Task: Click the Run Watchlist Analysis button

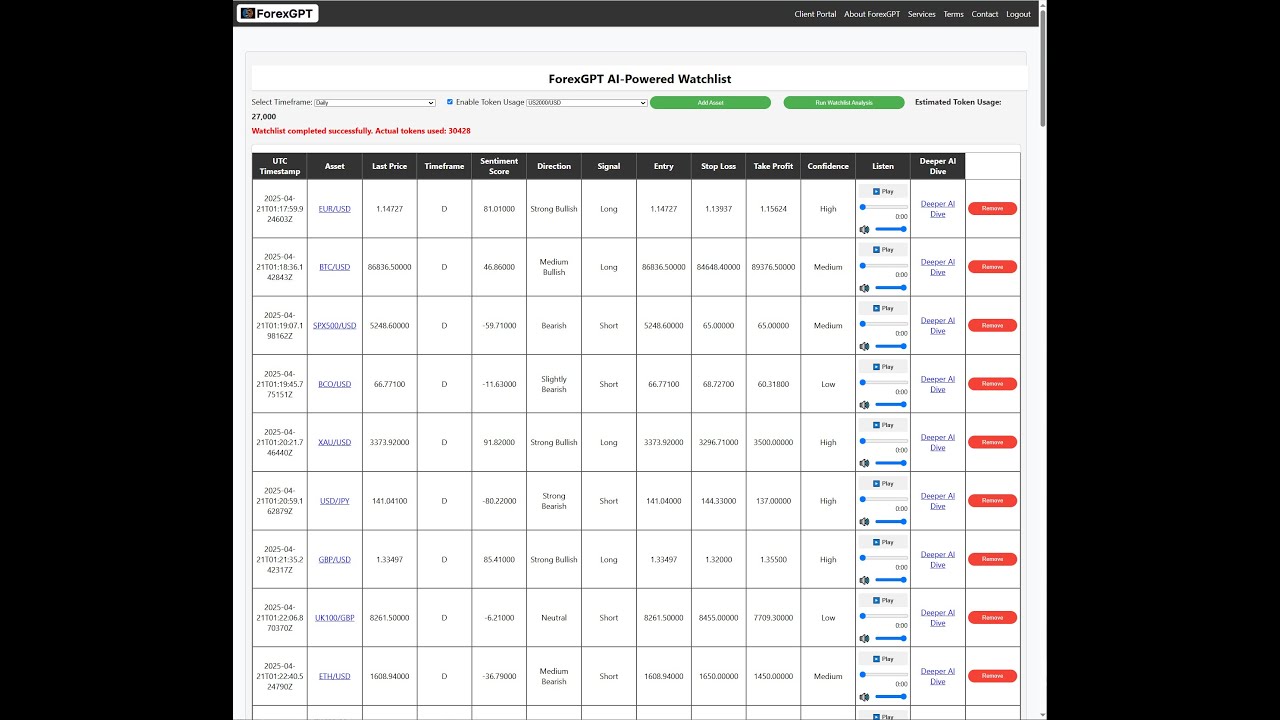Action: [844, 103]
